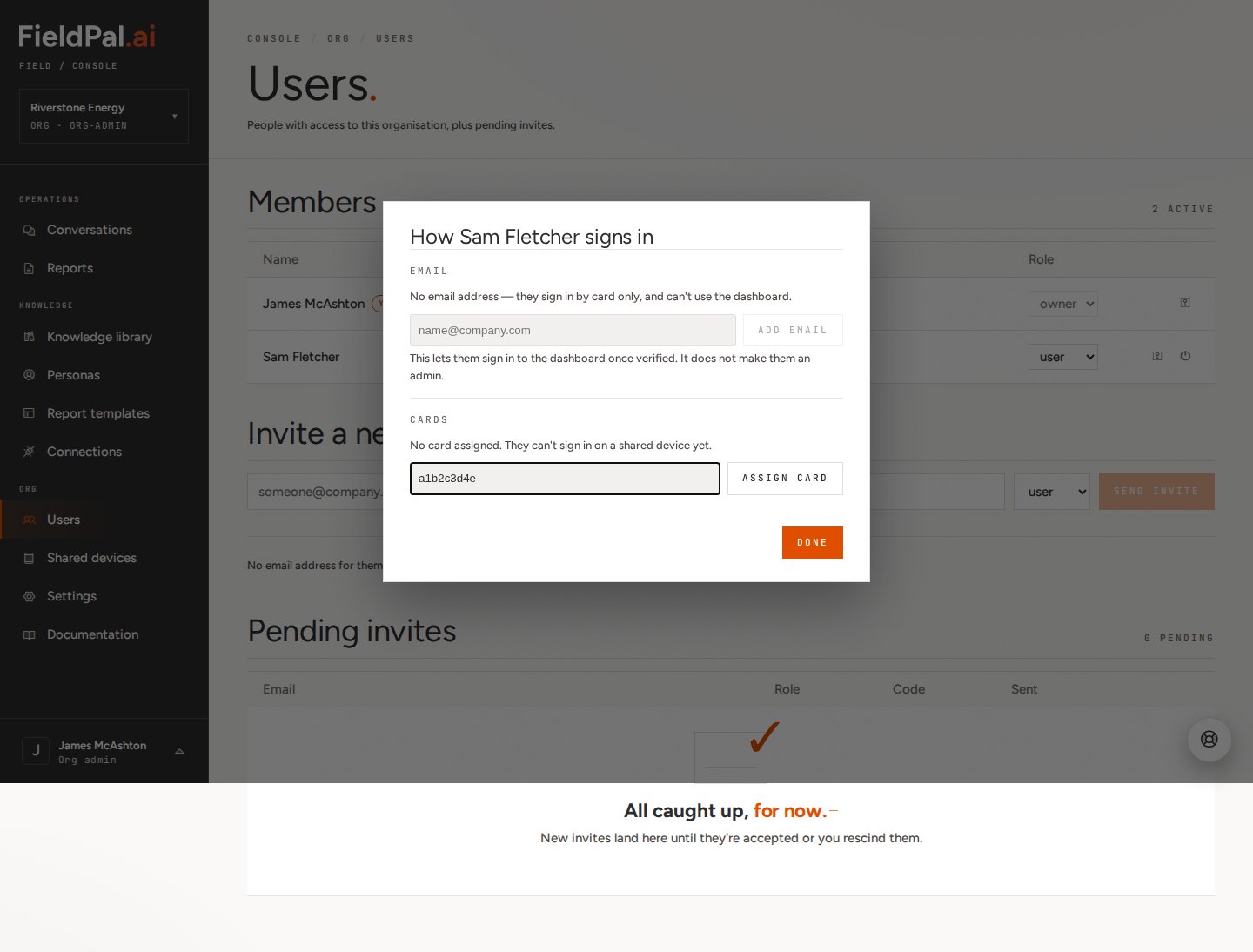Click the ADD EMAIL button in the dialog
Viewport: 1253px width, 952px height.
click(x=793, y=331)
